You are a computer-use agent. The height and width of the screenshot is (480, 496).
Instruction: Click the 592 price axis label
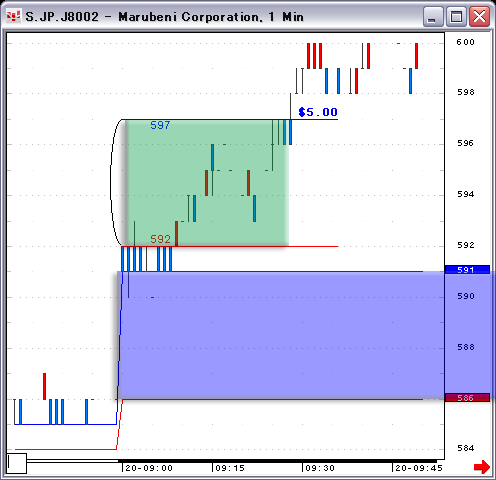(x=466, y=245)
